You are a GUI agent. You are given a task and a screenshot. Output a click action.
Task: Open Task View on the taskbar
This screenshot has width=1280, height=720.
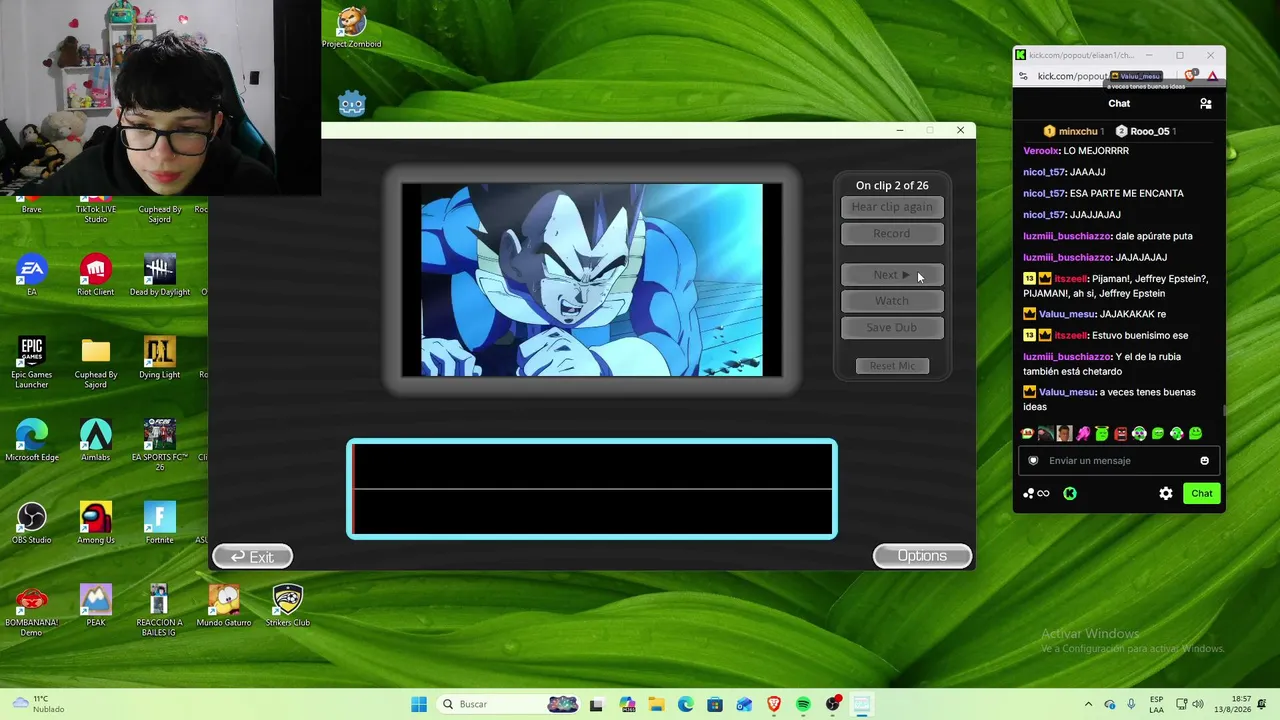coord(597,704)
